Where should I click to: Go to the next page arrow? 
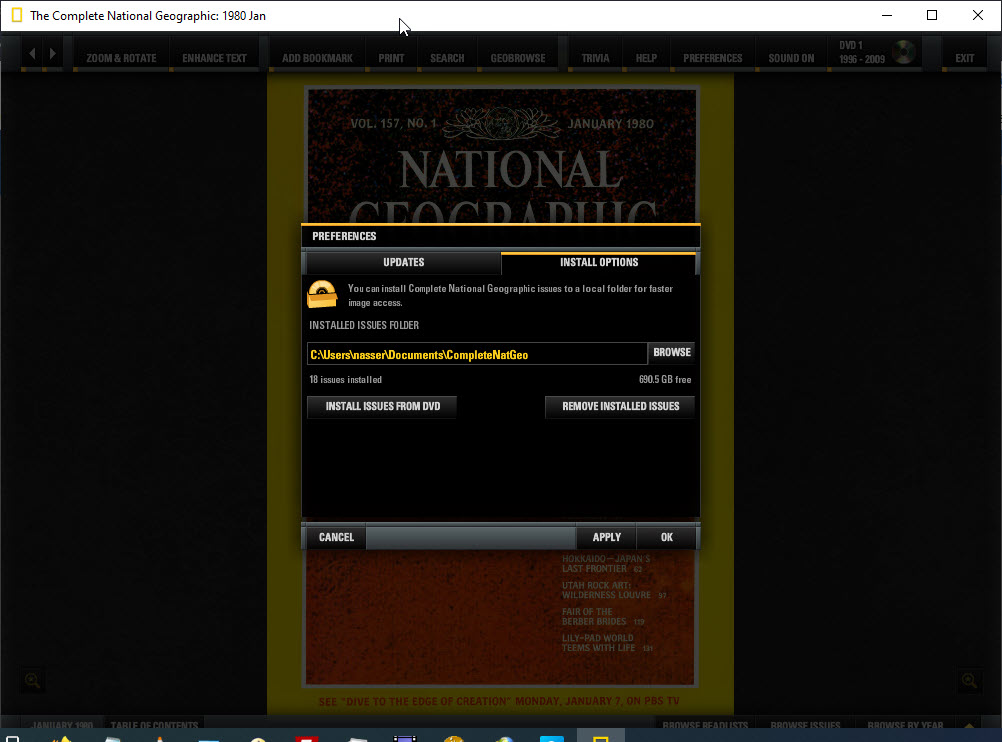click(x=53, y=54)
